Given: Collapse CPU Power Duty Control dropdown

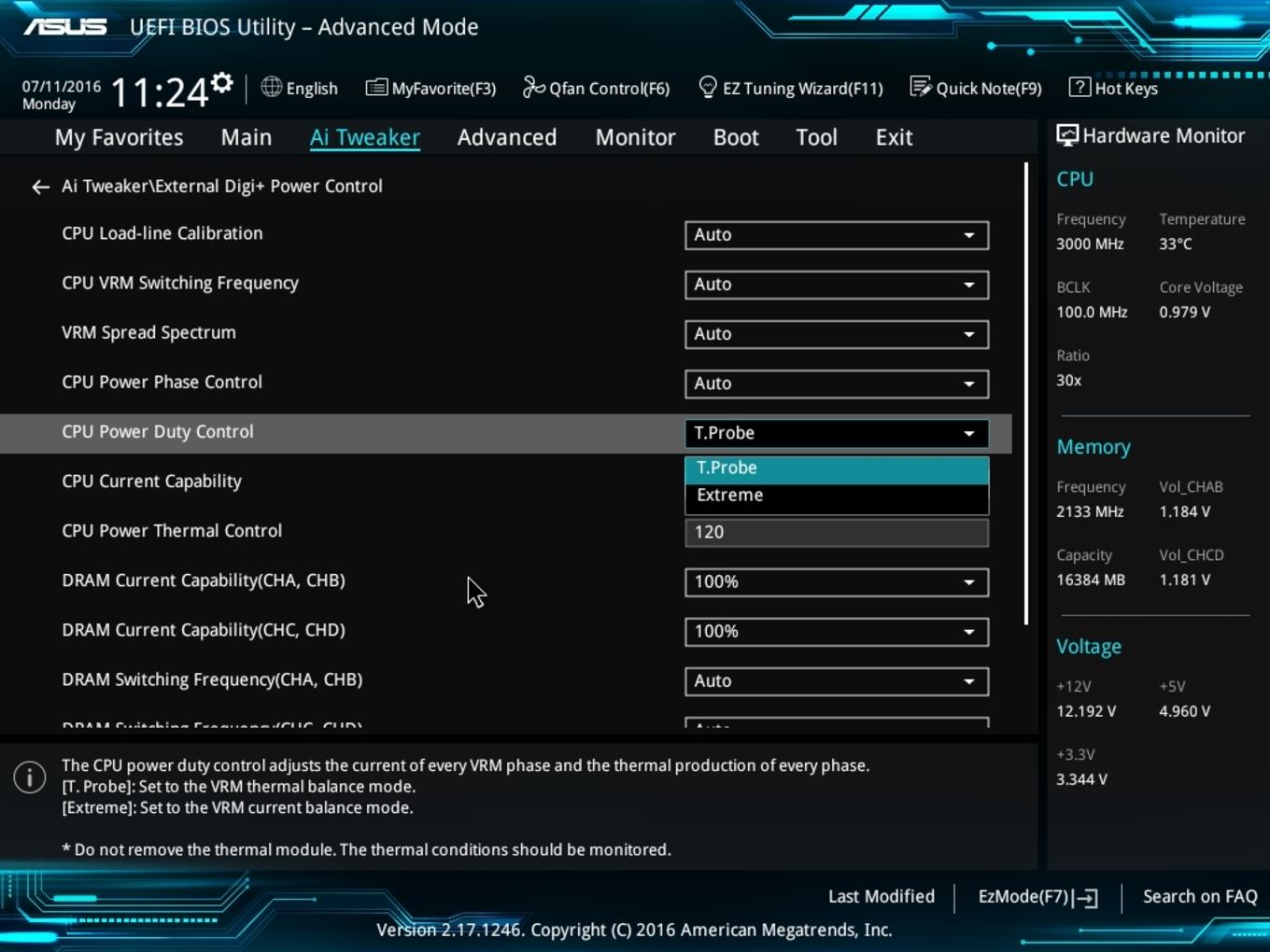Looking at the screenshot, I should (x=837, y=433).
